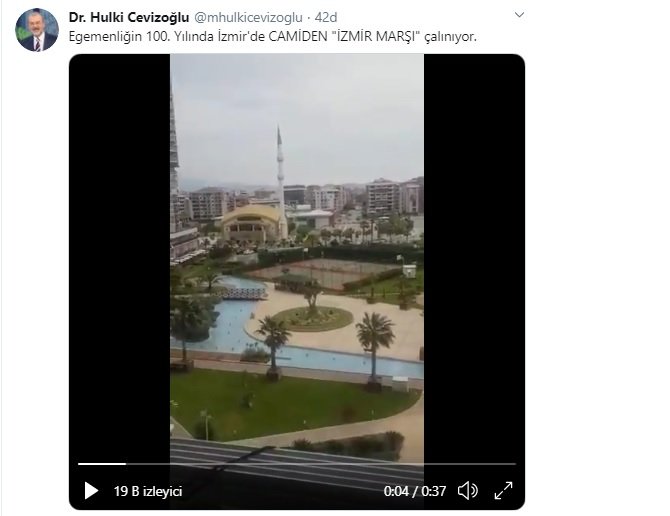Click the 0:04 / 0:37 time indicator
The height and width of the screenshot is (516, 670).
[414, 491]
